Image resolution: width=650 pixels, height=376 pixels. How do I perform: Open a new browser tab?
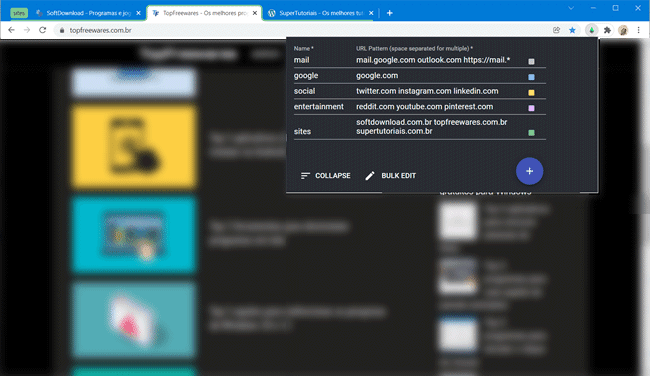(389, 13)
